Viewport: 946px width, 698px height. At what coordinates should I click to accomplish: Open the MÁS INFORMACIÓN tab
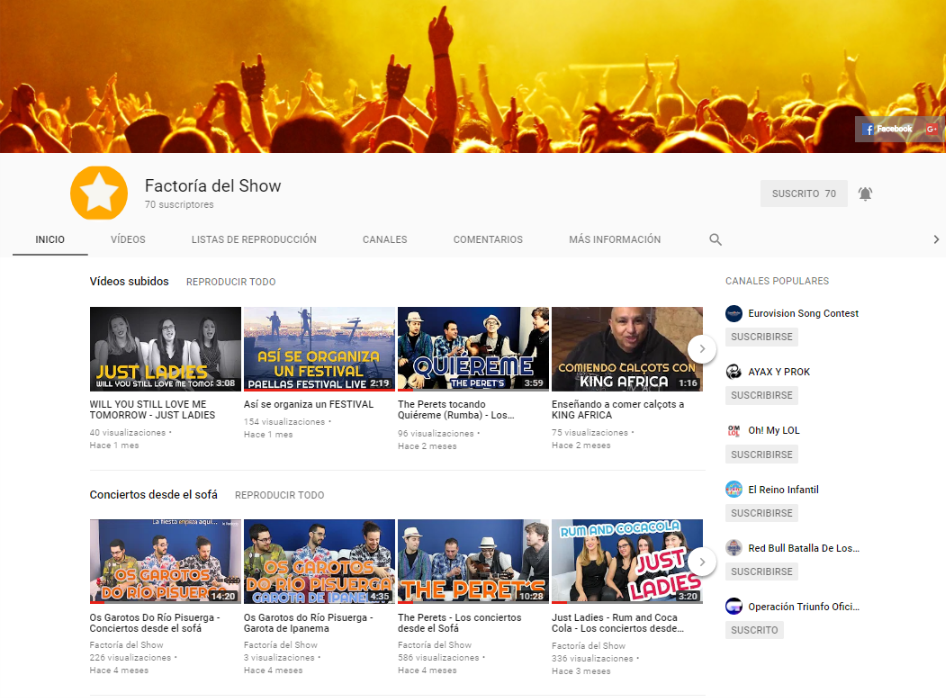coord(615,240)
